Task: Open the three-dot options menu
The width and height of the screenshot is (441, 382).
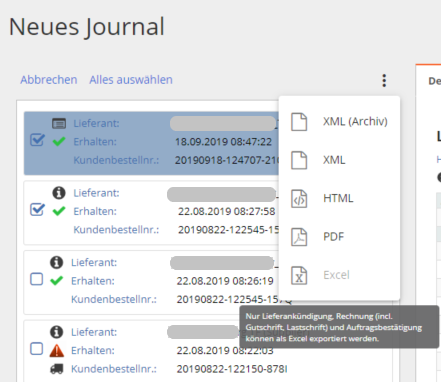Action: click(x=384, y=81)
